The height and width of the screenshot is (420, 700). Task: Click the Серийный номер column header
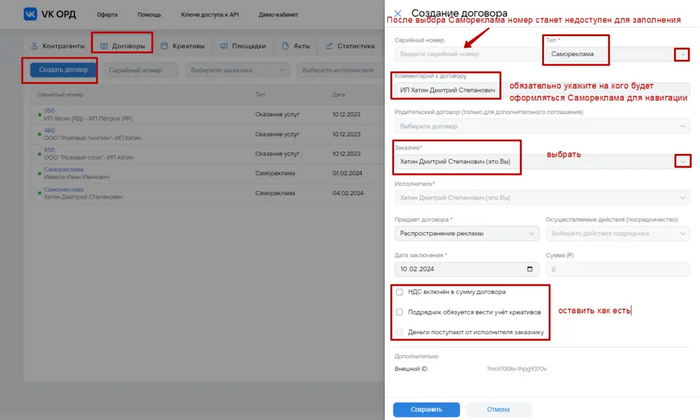pyautogui.click(x=60, y=95)
